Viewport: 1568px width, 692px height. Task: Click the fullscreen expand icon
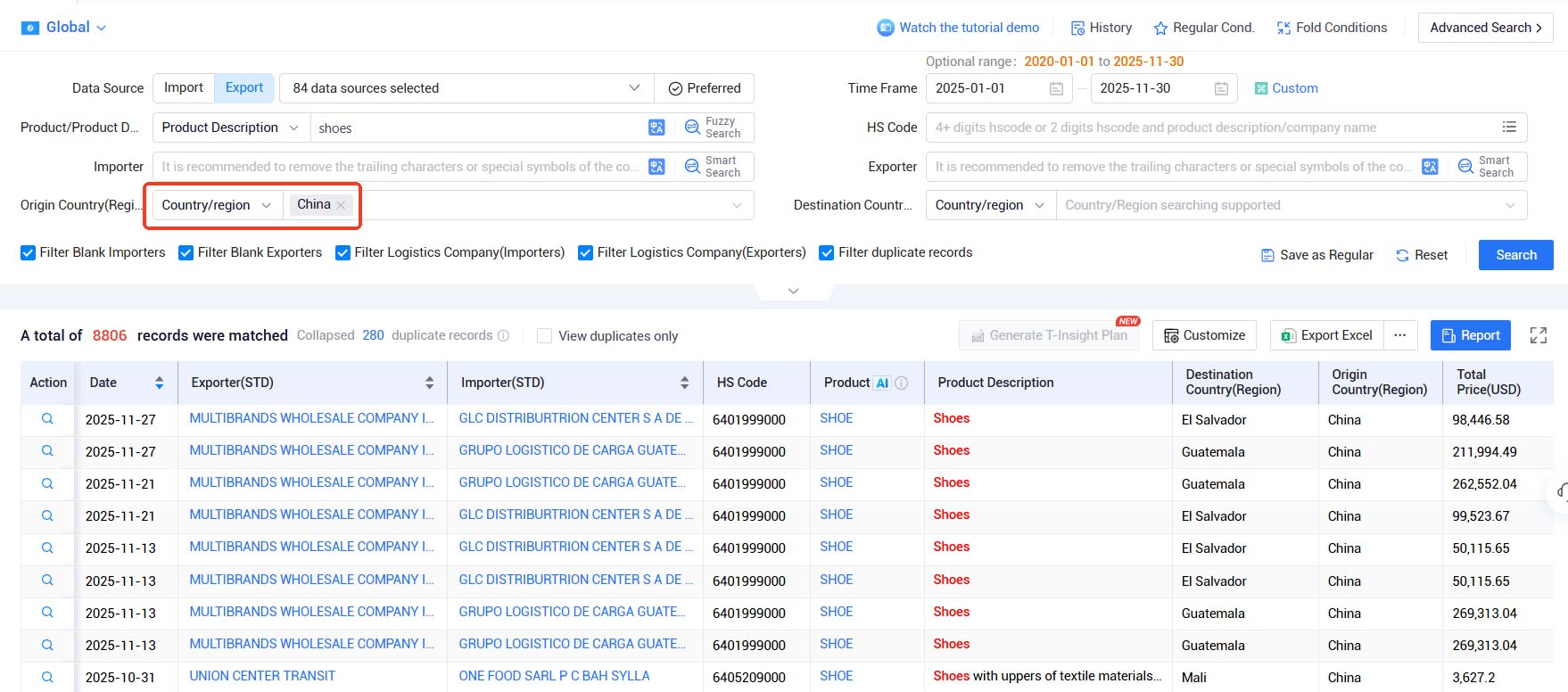(x=1539, y=335)
